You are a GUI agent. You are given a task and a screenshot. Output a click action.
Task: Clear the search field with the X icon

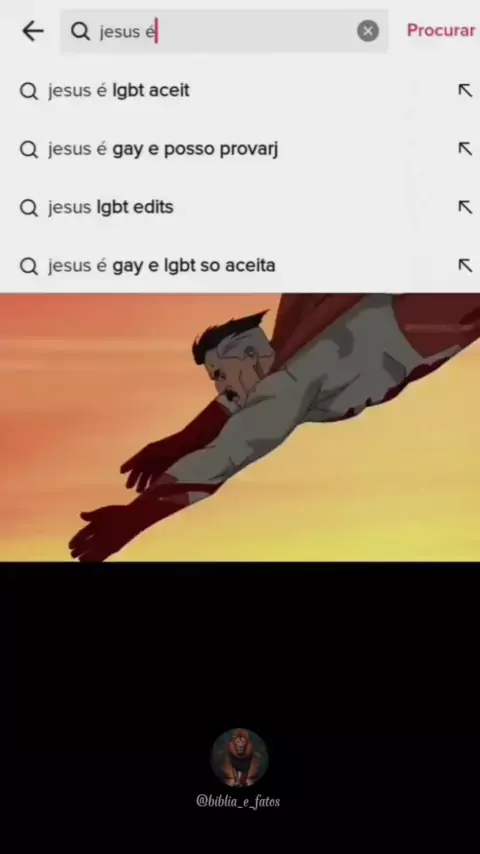point(368,31)
